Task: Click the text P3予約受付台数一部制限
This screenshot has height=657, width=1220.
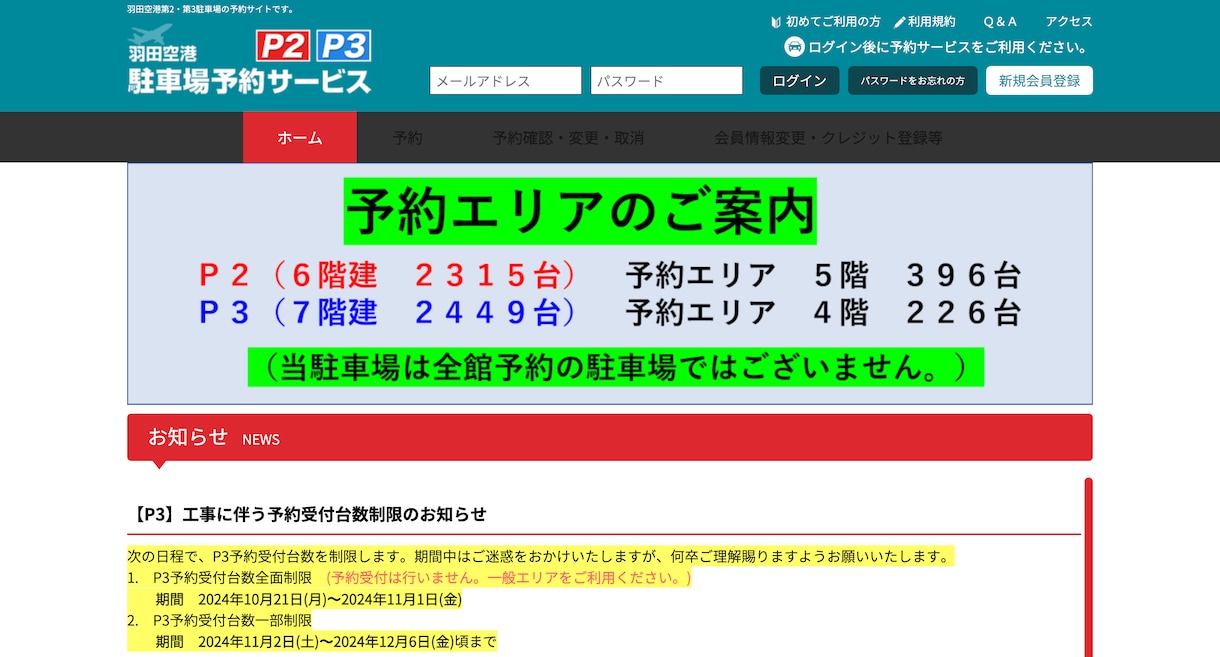Action: [232, 621]
